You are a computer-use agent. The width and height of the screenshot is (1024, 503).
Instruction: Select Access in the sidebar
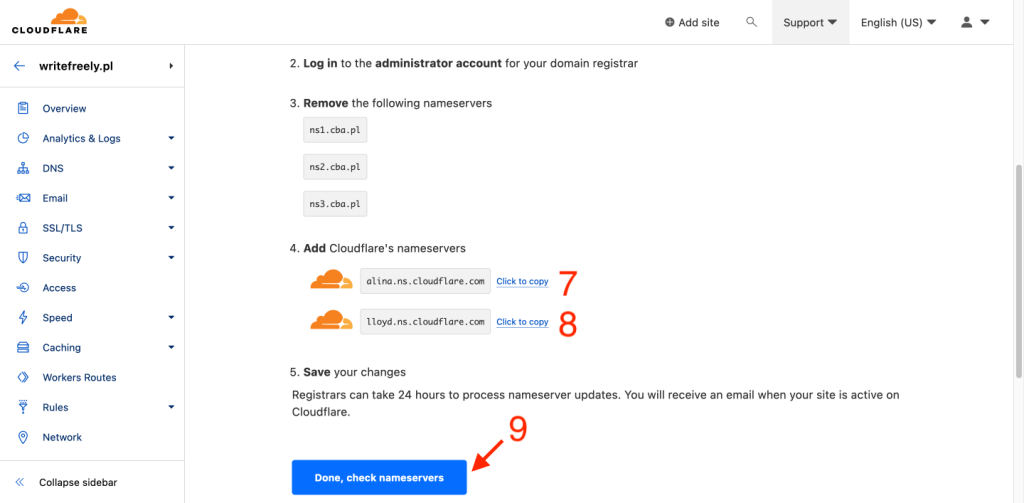pyautogui.click(x=59, y=288)
